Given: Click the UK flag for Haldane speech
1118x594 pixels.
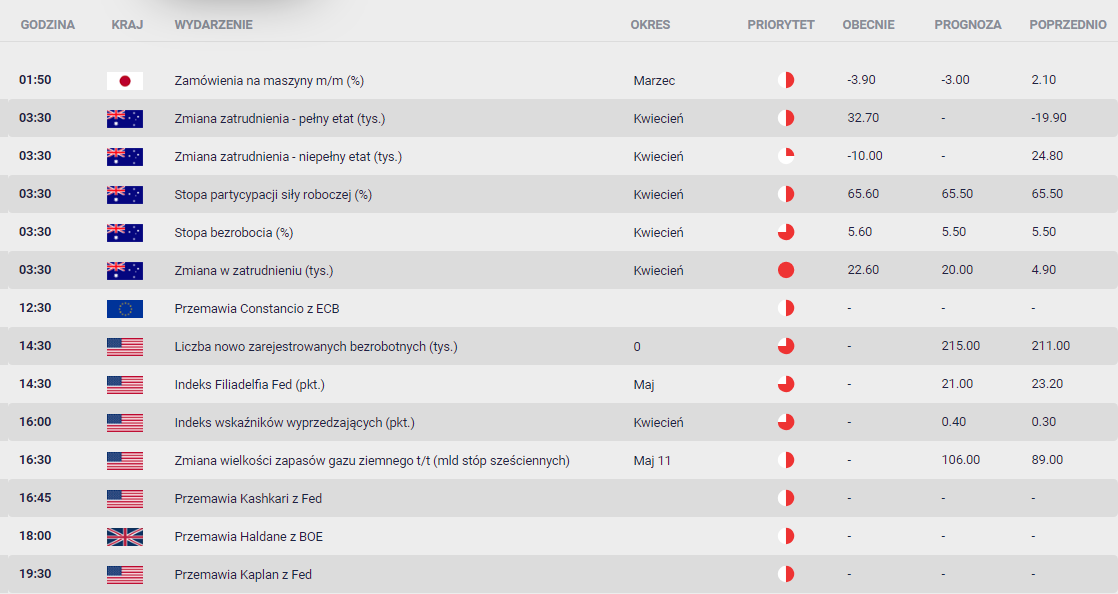Looking at the screenshot, I should [x=125, y=537].
